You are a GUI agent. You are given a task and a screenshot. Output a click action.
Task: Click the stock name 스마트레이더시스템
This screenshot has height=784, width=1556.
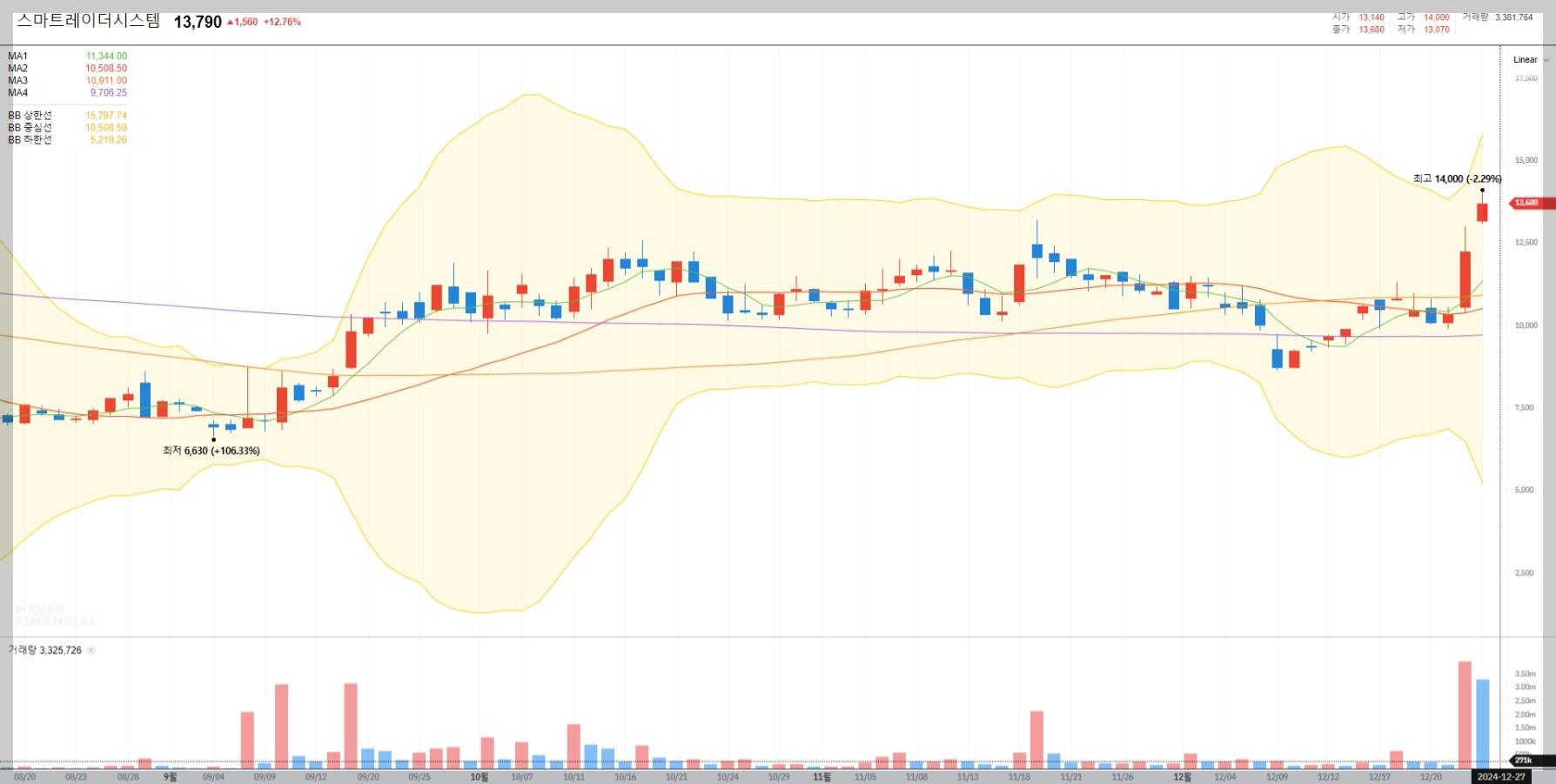pyautogui.click(x=89, y=21)
